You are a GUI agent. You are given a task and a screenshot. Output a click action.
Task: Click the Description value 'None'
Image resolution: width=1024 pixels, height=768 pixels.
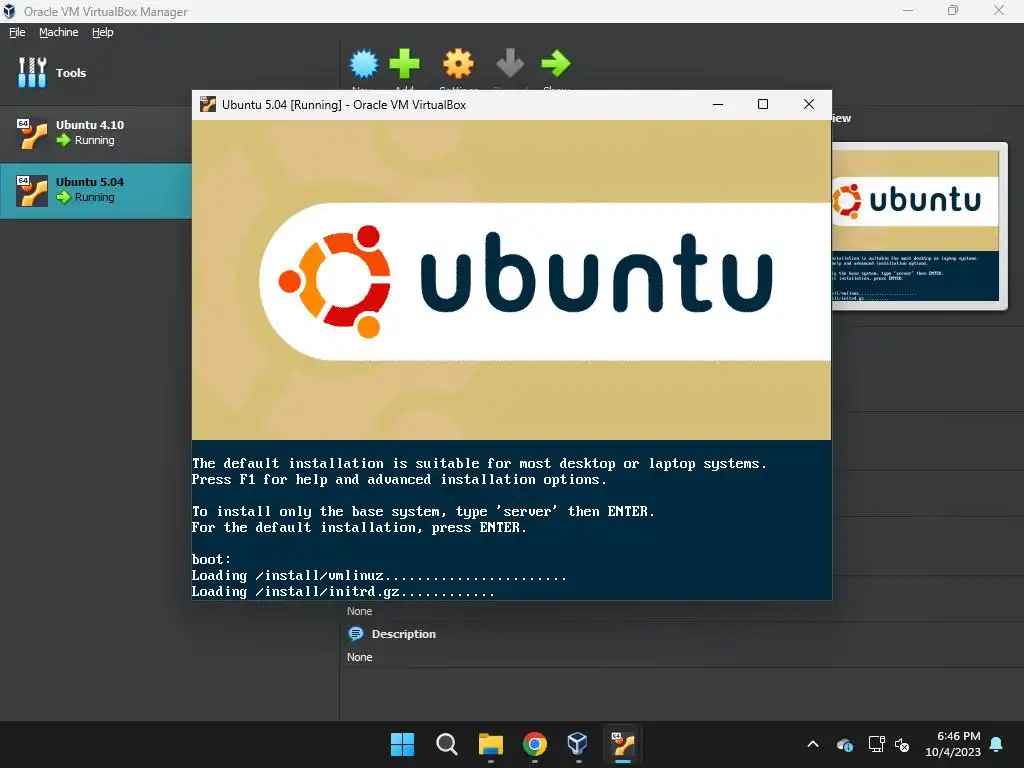coord(359,657)
